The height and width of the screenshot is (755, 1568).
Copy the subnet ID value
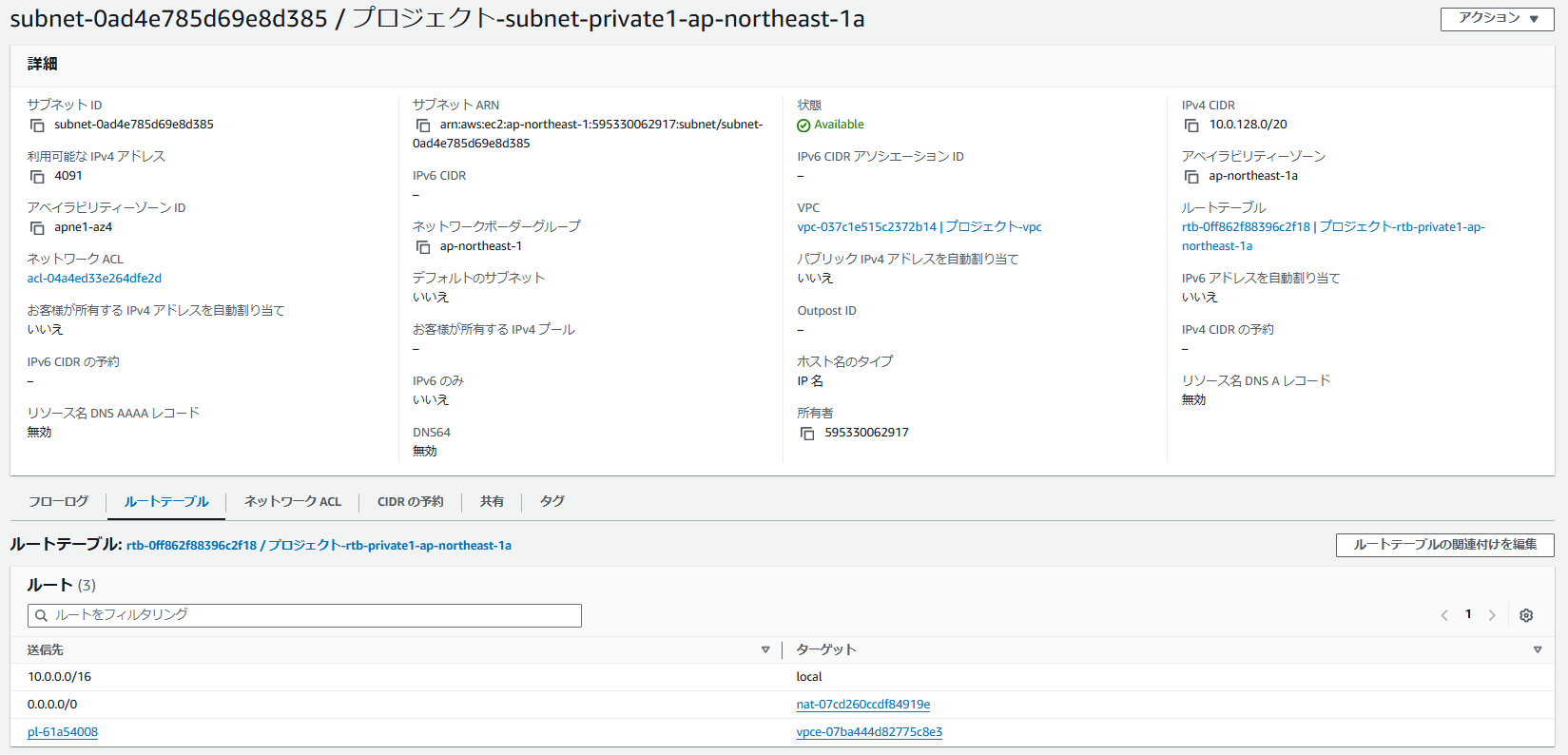(37, 126)
